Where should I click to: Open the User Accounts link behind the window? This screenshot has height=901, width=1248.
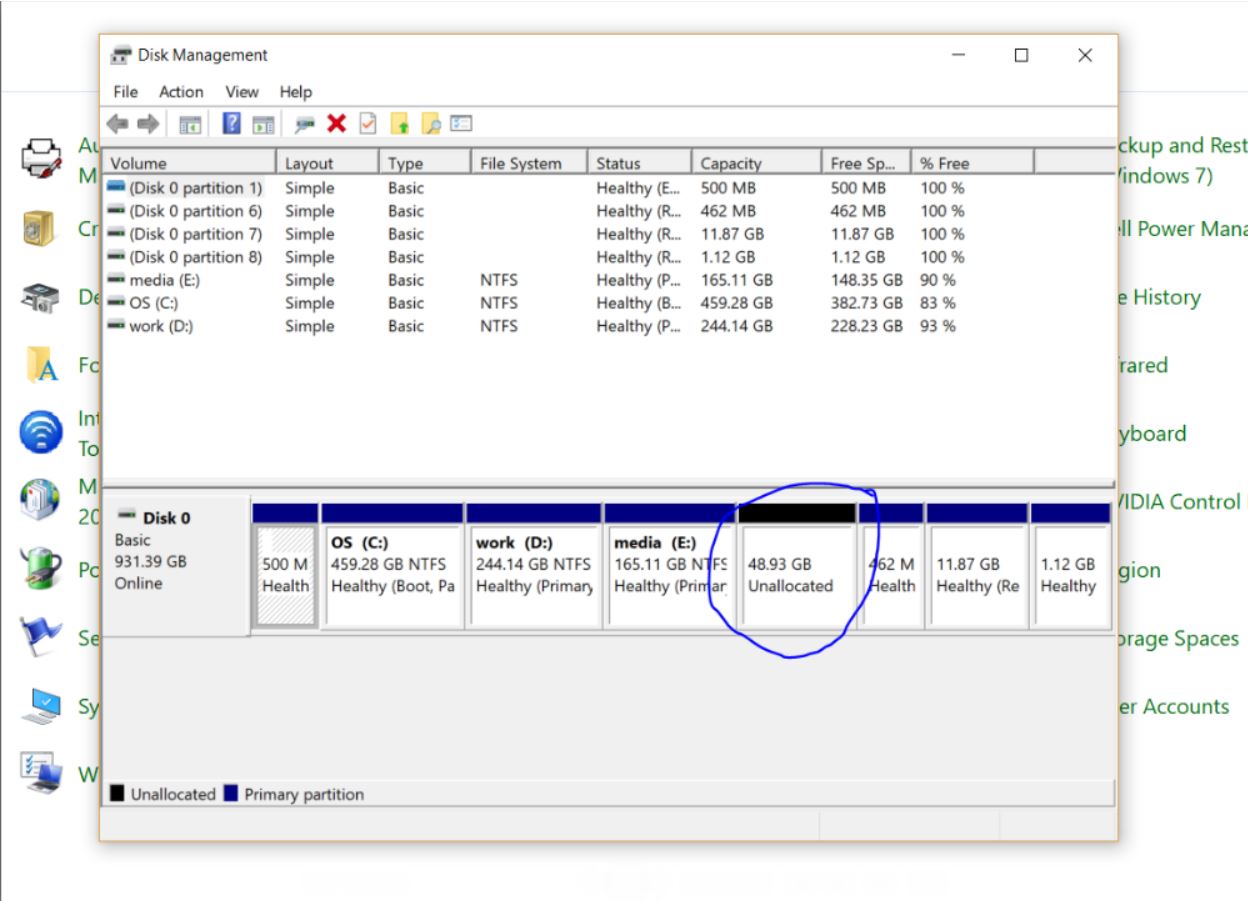tap(1174, 706)
